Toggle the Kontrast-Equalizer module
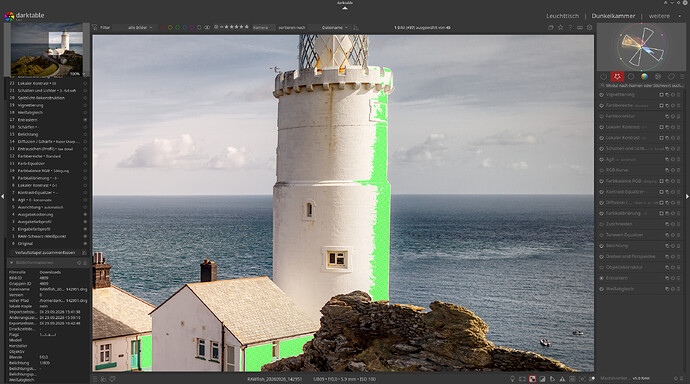Screen dimensions: 690x384 coord(602,192)
